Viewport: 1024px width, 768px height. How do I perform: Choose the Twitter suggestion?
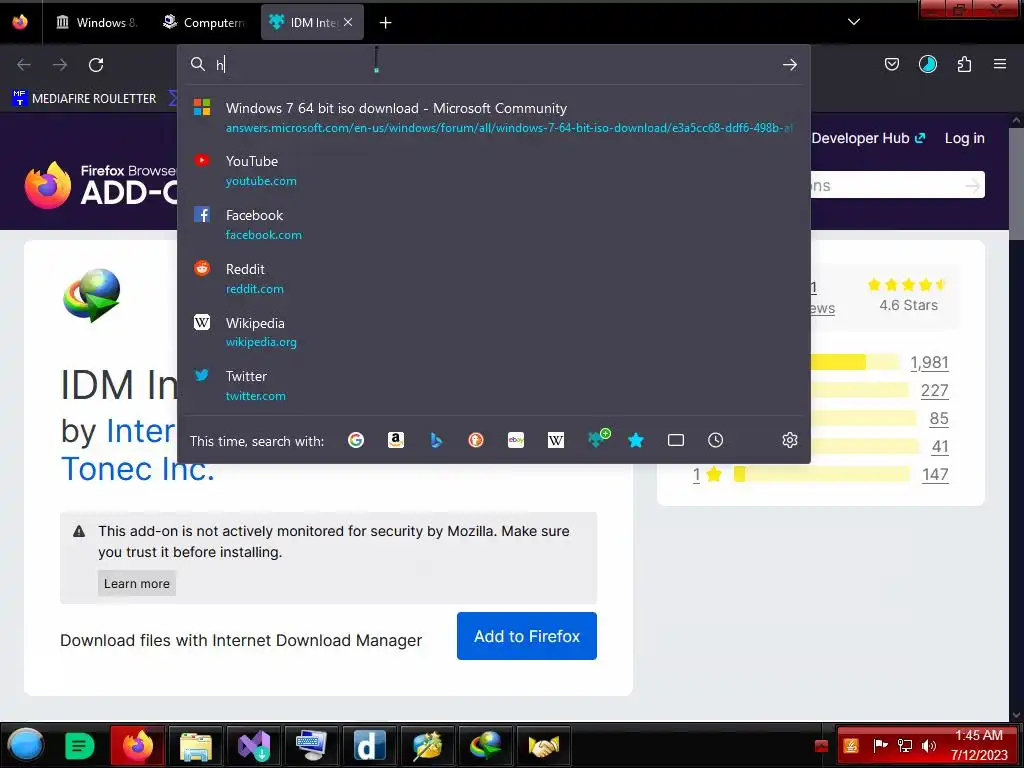(x=493, y=385)
